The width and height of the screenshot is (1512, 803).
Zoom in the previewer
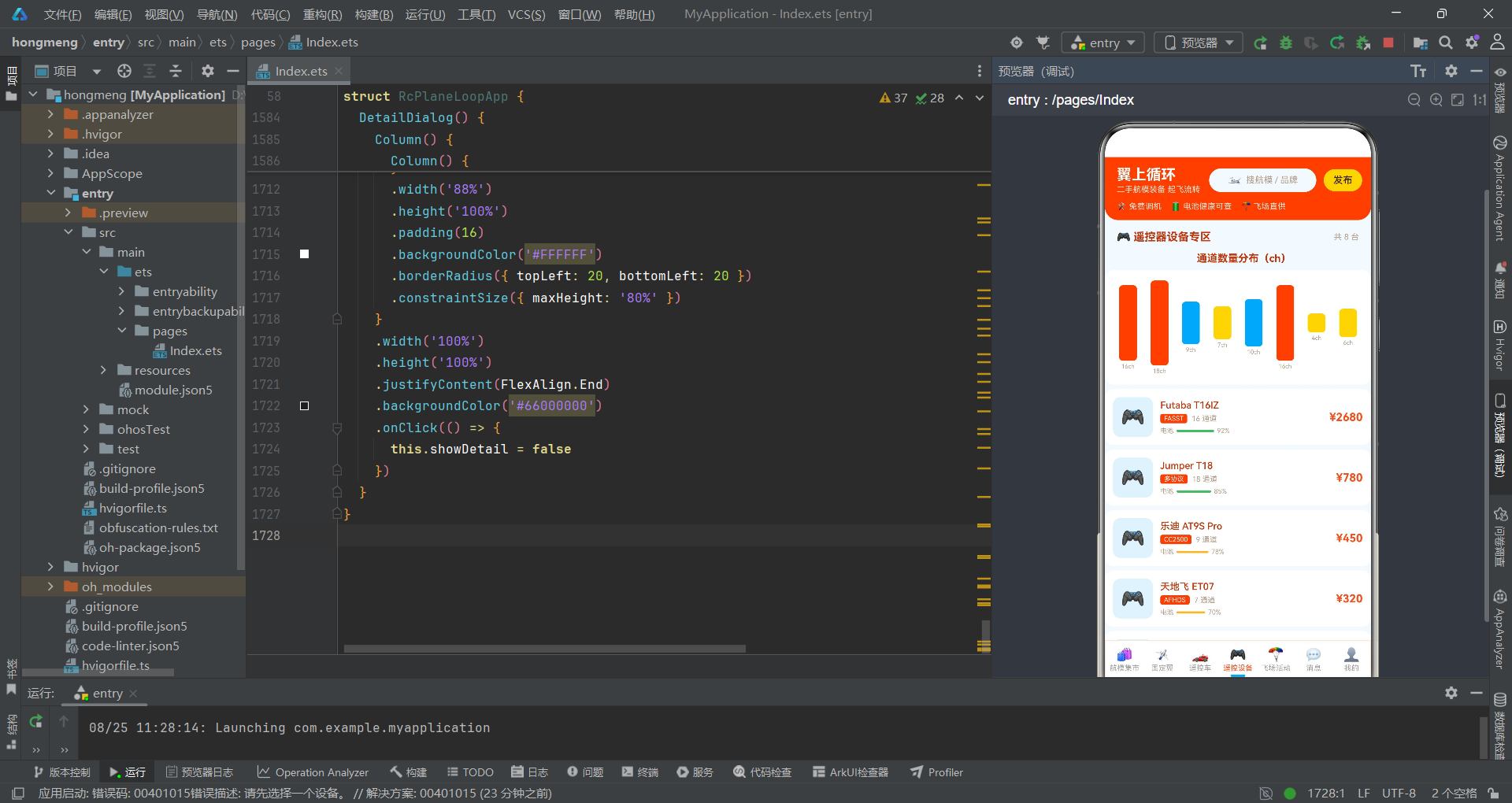1436,100
